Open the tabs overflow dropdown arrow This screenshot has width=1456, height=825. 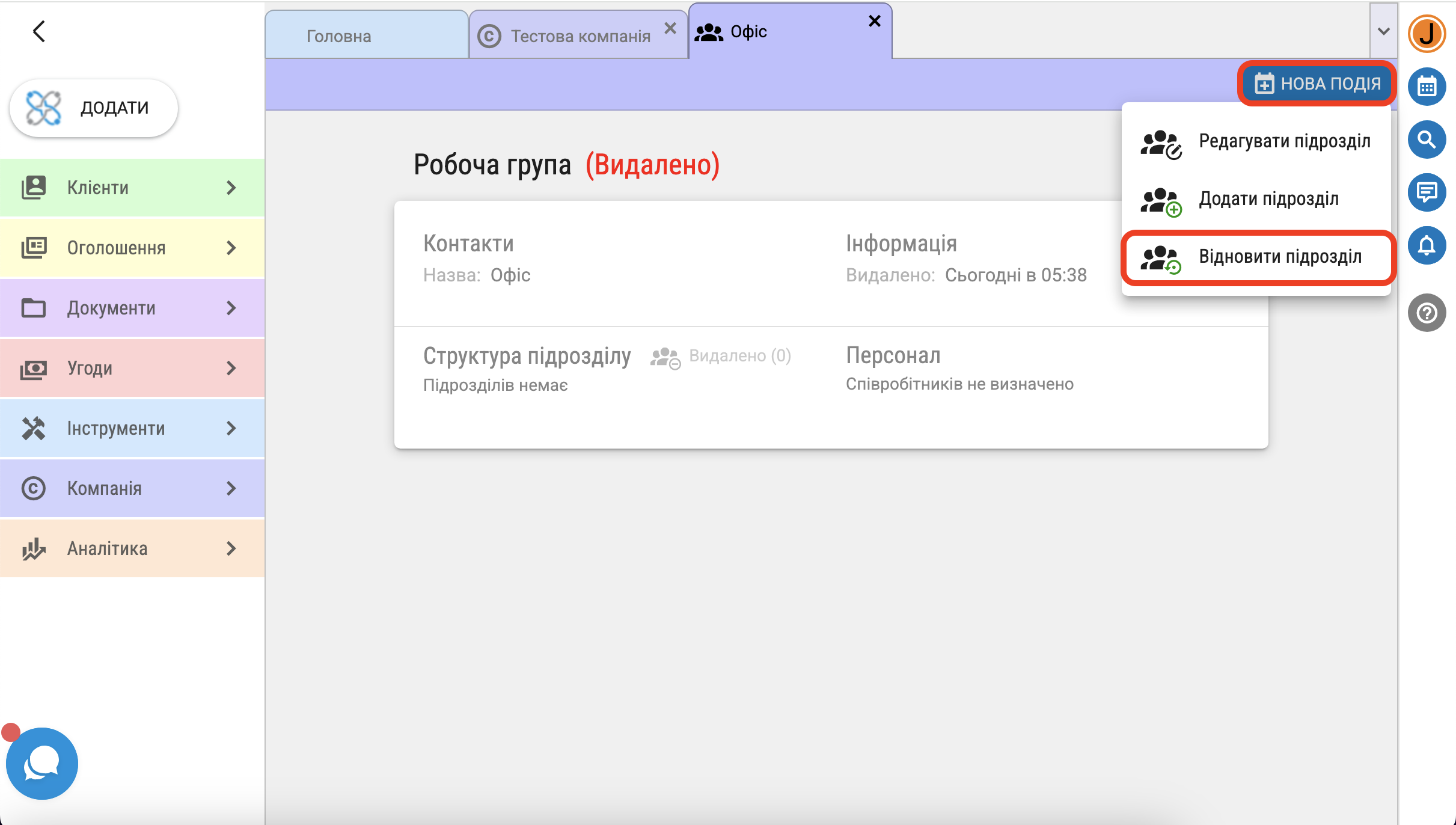point(1383,31)
